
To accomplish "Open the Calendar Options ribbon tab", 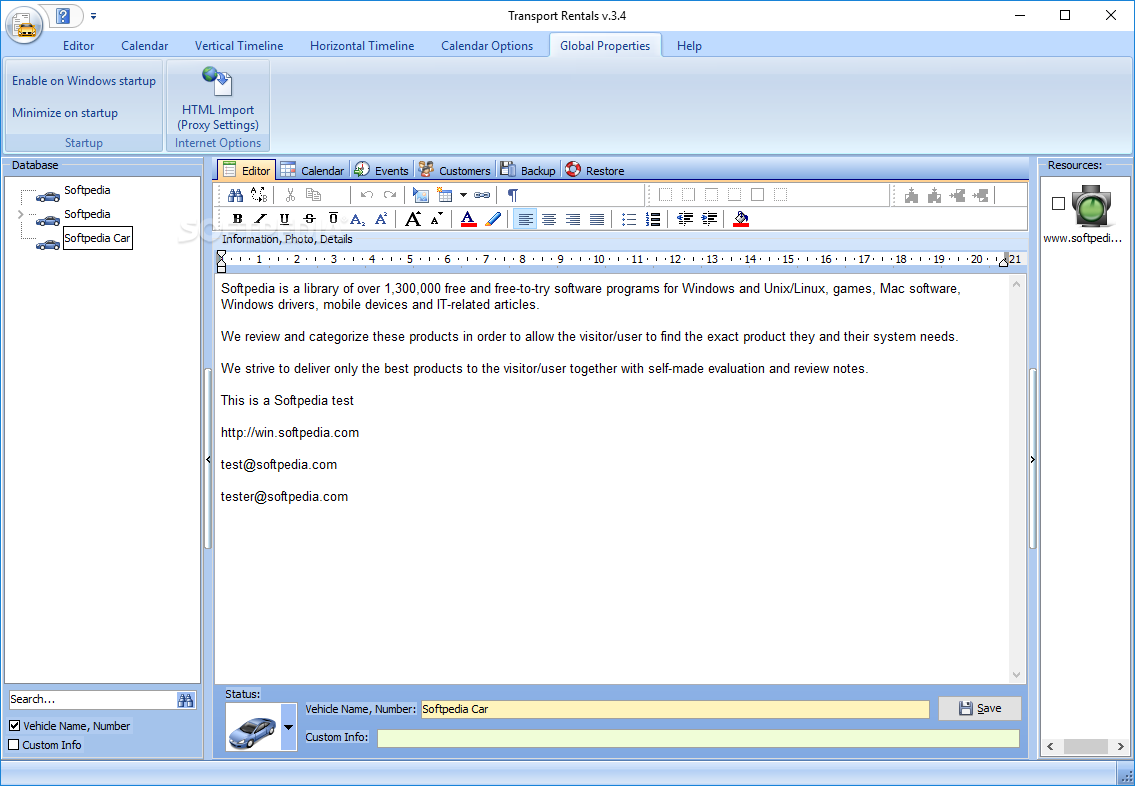I will [487, 46].
